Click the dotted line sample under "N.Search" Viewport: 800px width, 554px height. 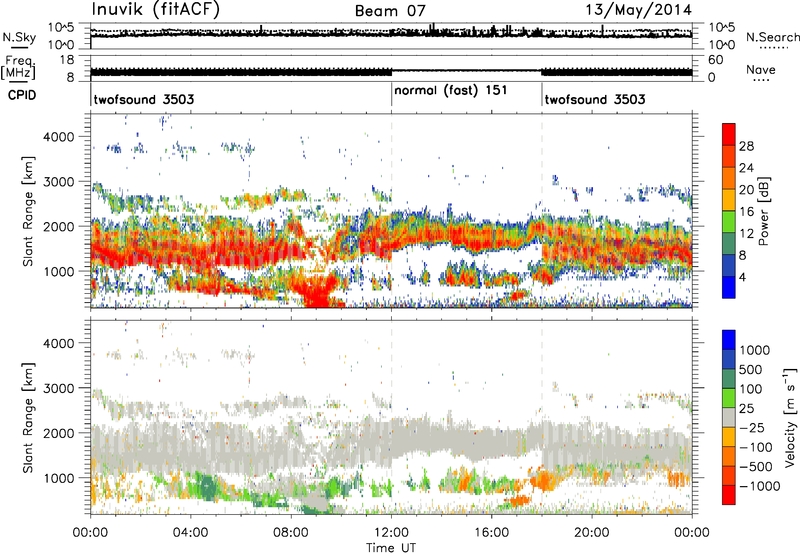click(773, 48)
